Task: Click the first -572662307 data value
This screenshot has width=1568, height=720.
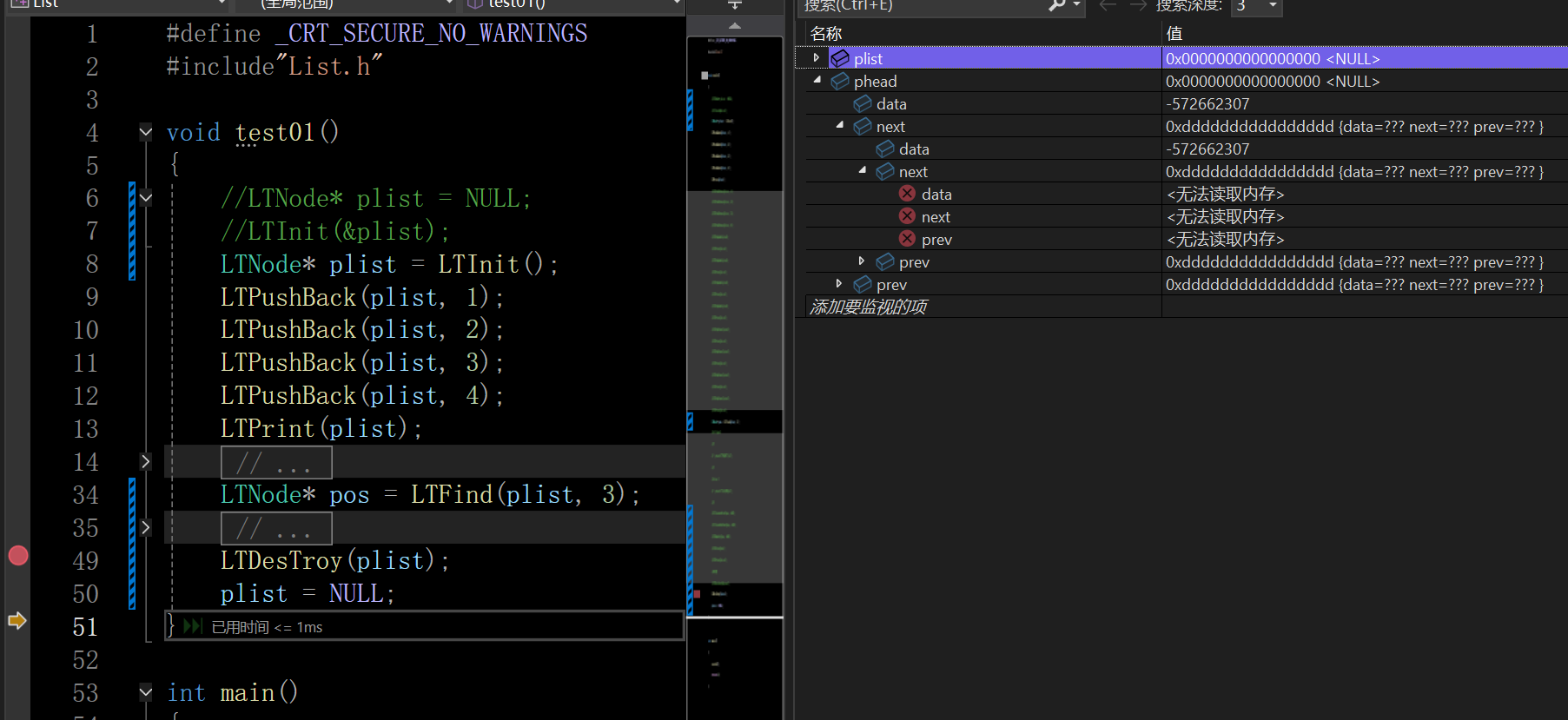Action: click(x=1207, y=103)
